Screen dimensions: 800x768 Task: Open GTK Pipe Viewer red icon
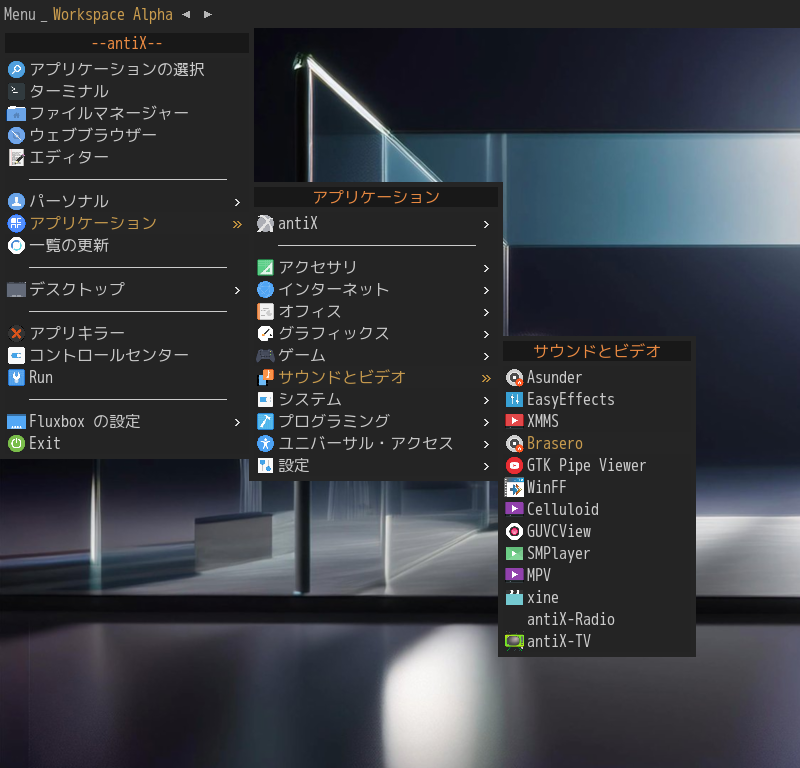[514, 465]
